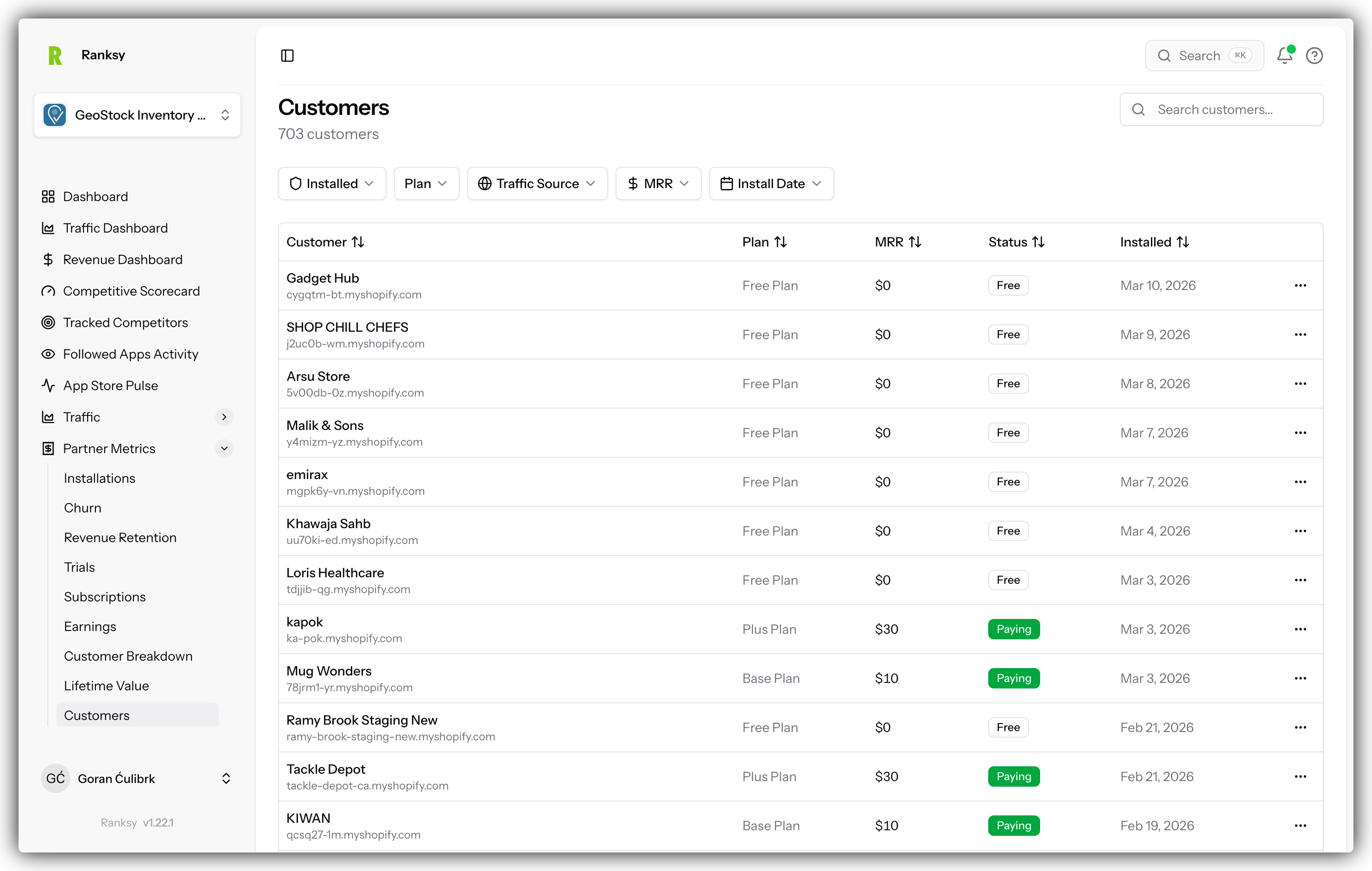Click the App Store Pulse icon

(x=48, y=385)
